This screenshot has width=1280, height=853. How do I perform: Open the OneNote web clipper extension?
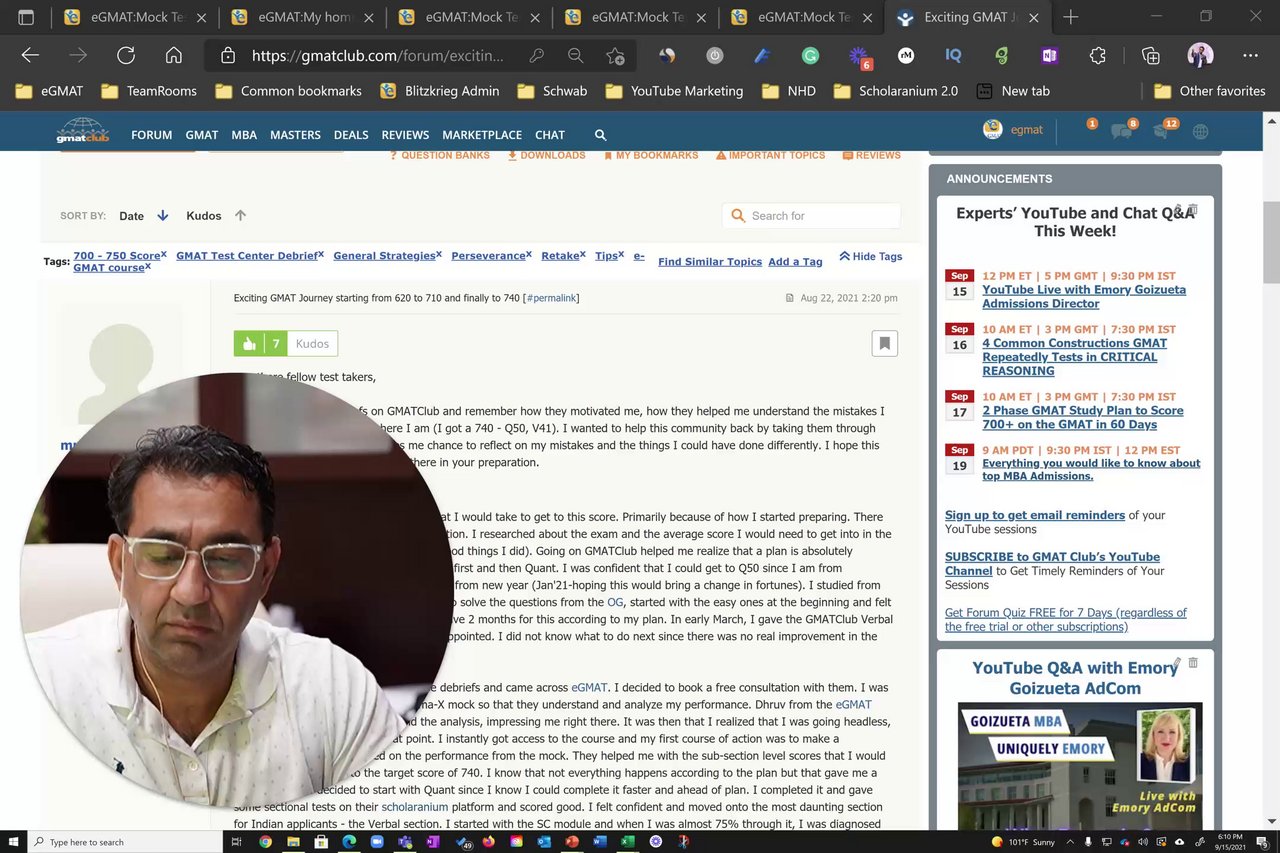(x=1049, y=56)
